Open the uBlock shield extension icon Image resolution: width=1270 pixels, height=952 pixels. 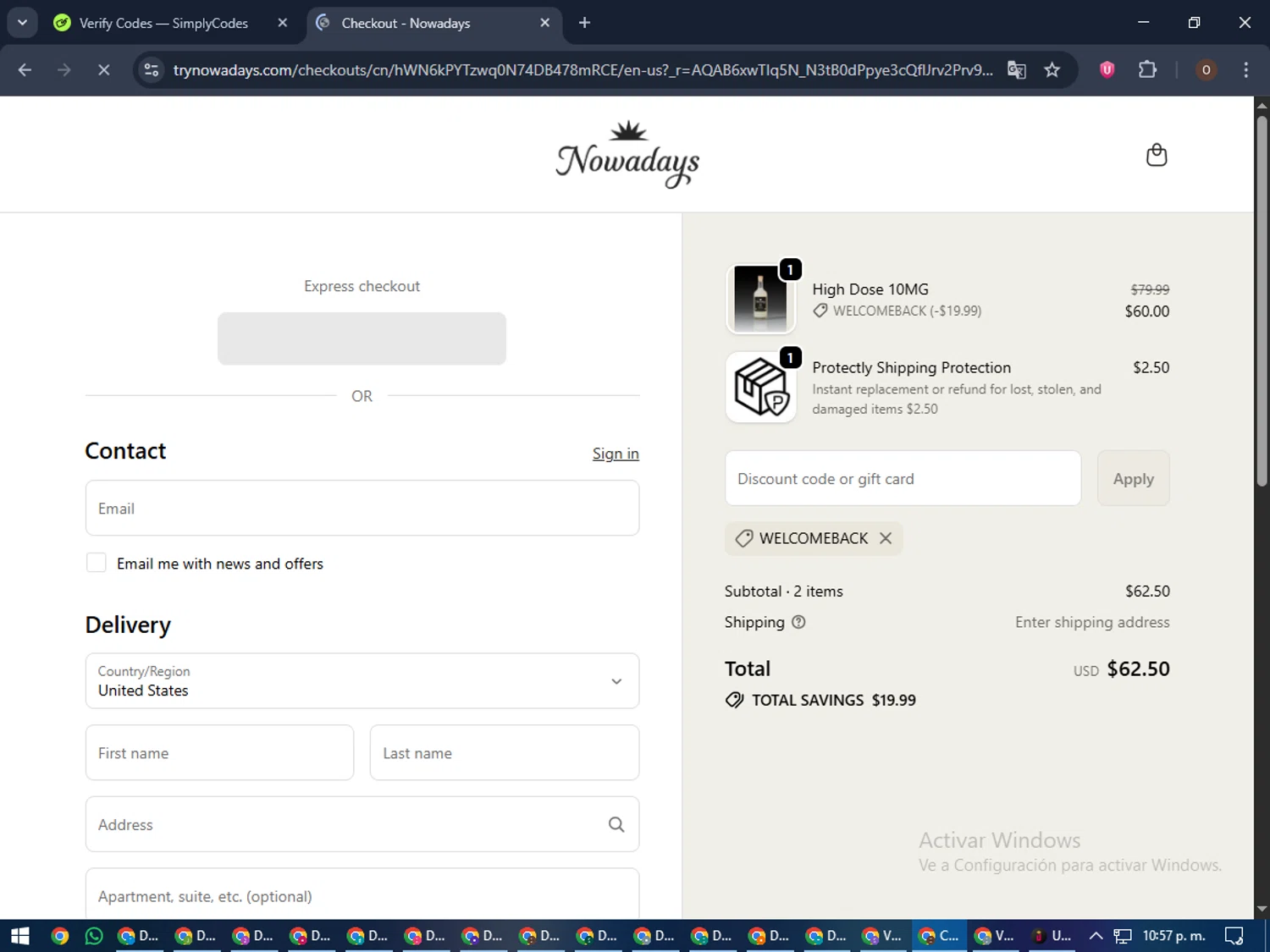point(1107,69)
